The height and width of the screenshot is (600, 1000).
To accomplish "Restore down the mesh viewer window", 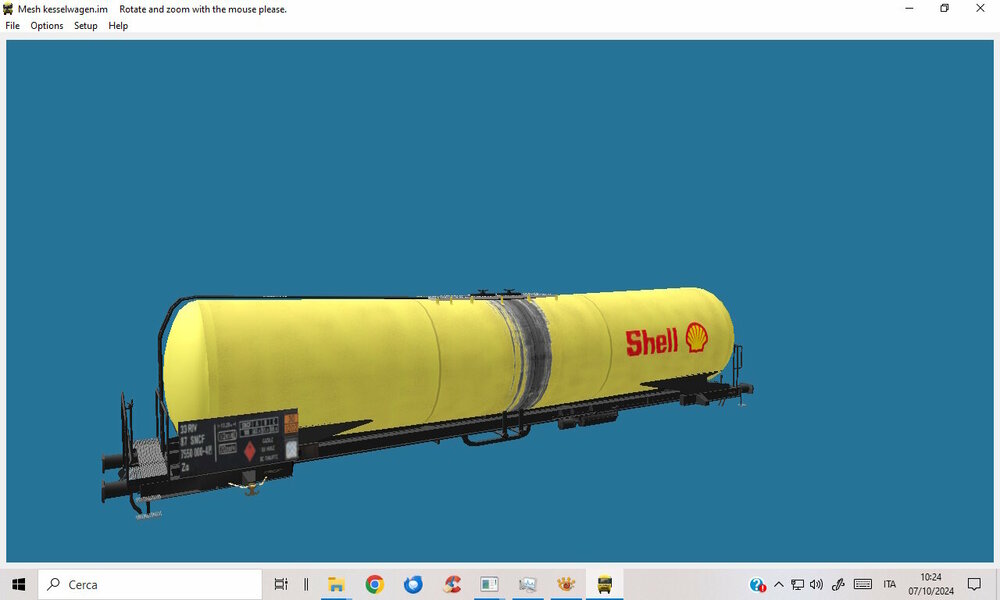I will coord(945,8).
